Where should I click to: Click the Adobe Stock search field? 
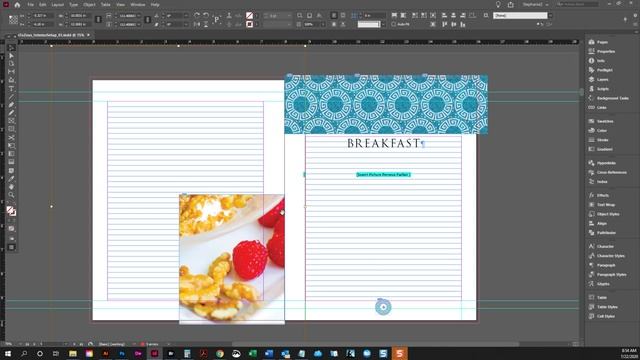[x=577, y=4]
